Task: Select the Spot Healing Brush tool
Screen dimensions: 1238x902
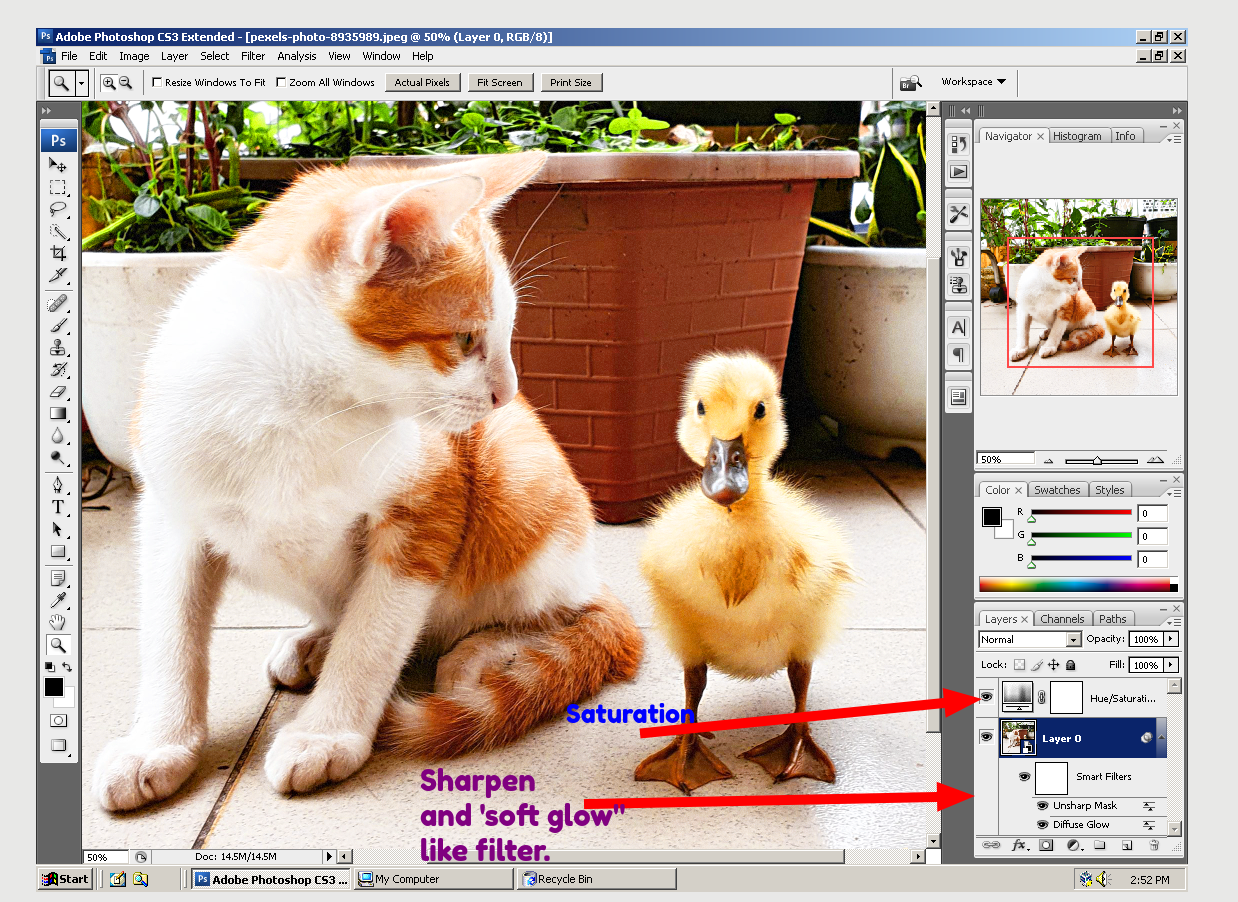Action: coord(58,303)
